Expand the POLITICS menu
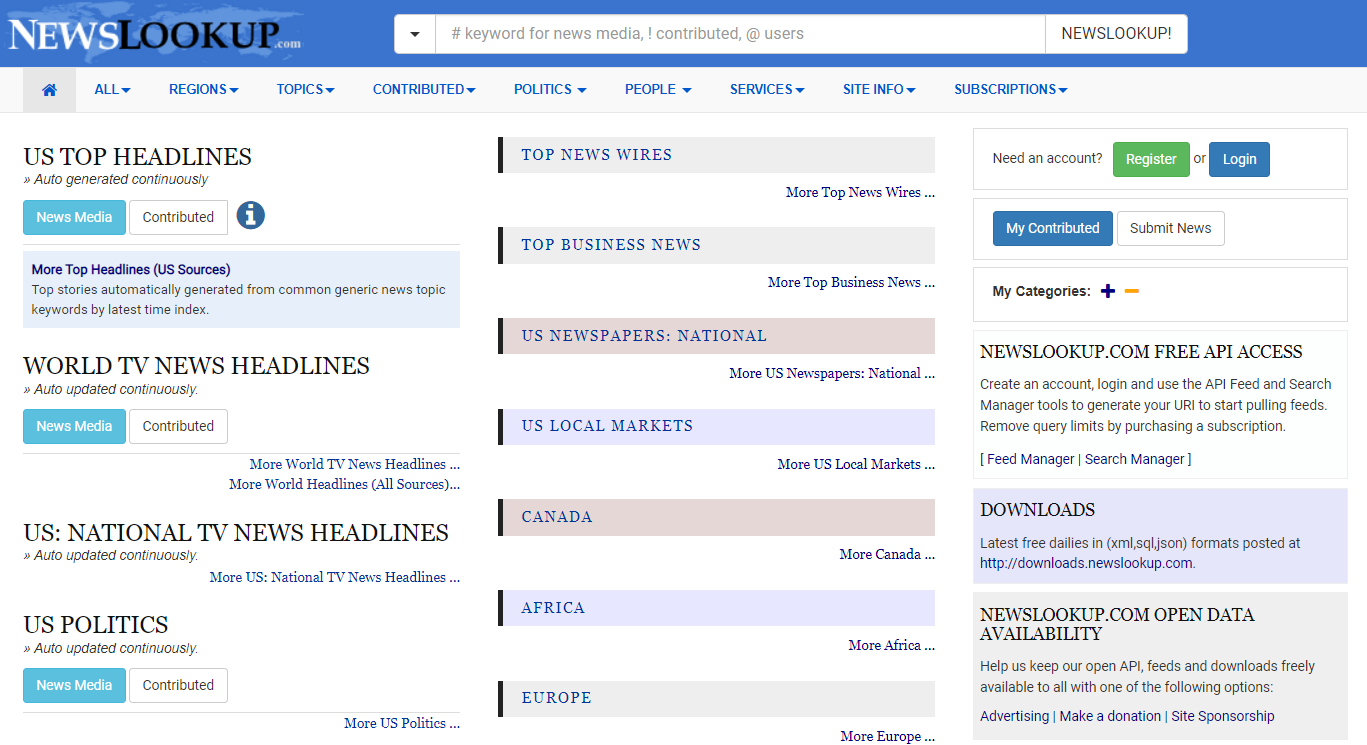1367x745 pixels. 550,89
